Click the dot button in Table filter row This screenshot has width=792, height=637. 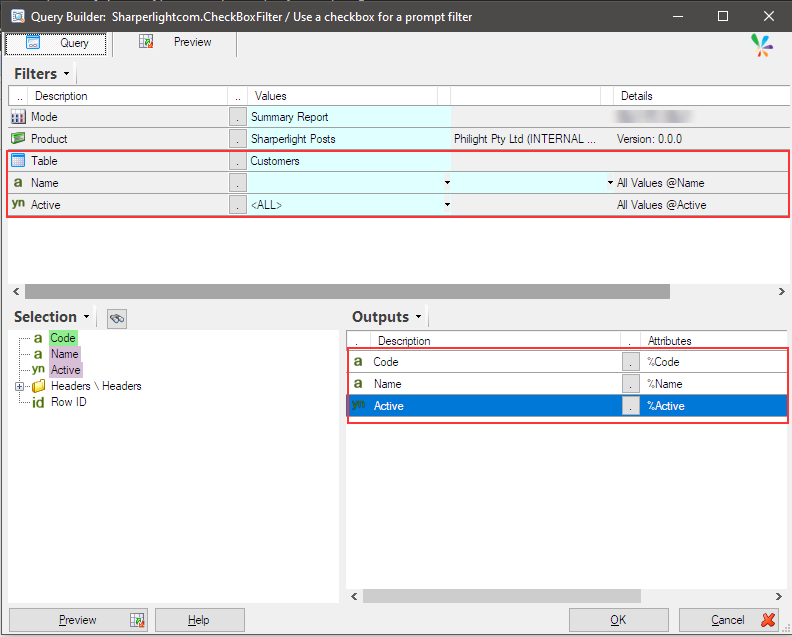click(237, 161)
